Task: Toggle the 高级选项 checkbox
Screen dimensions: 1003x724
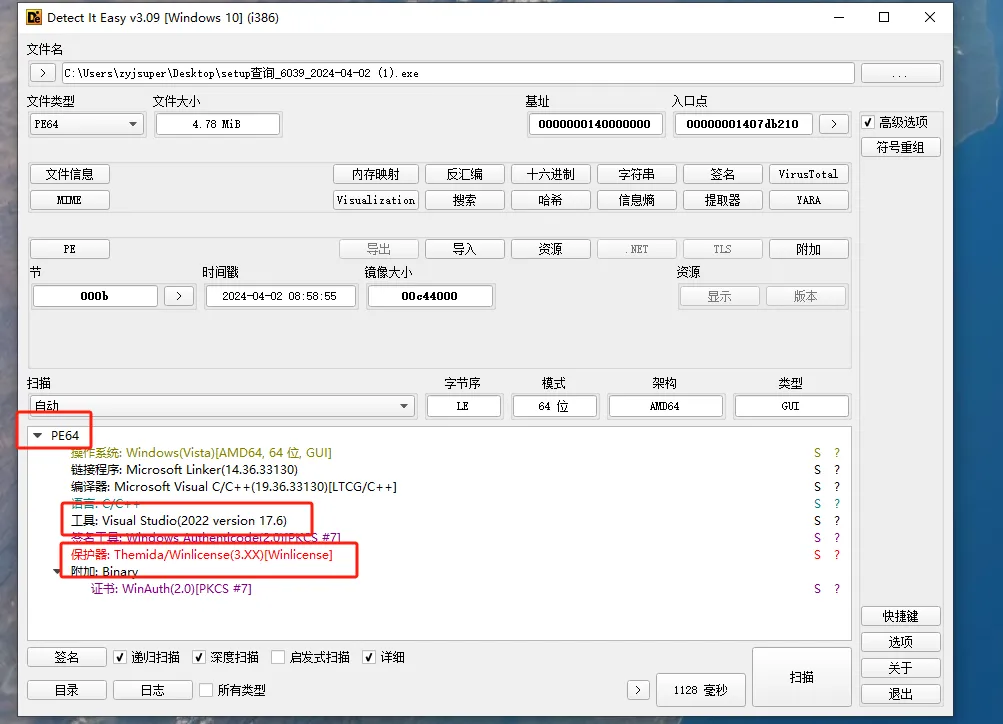Action: coord(868,122)
